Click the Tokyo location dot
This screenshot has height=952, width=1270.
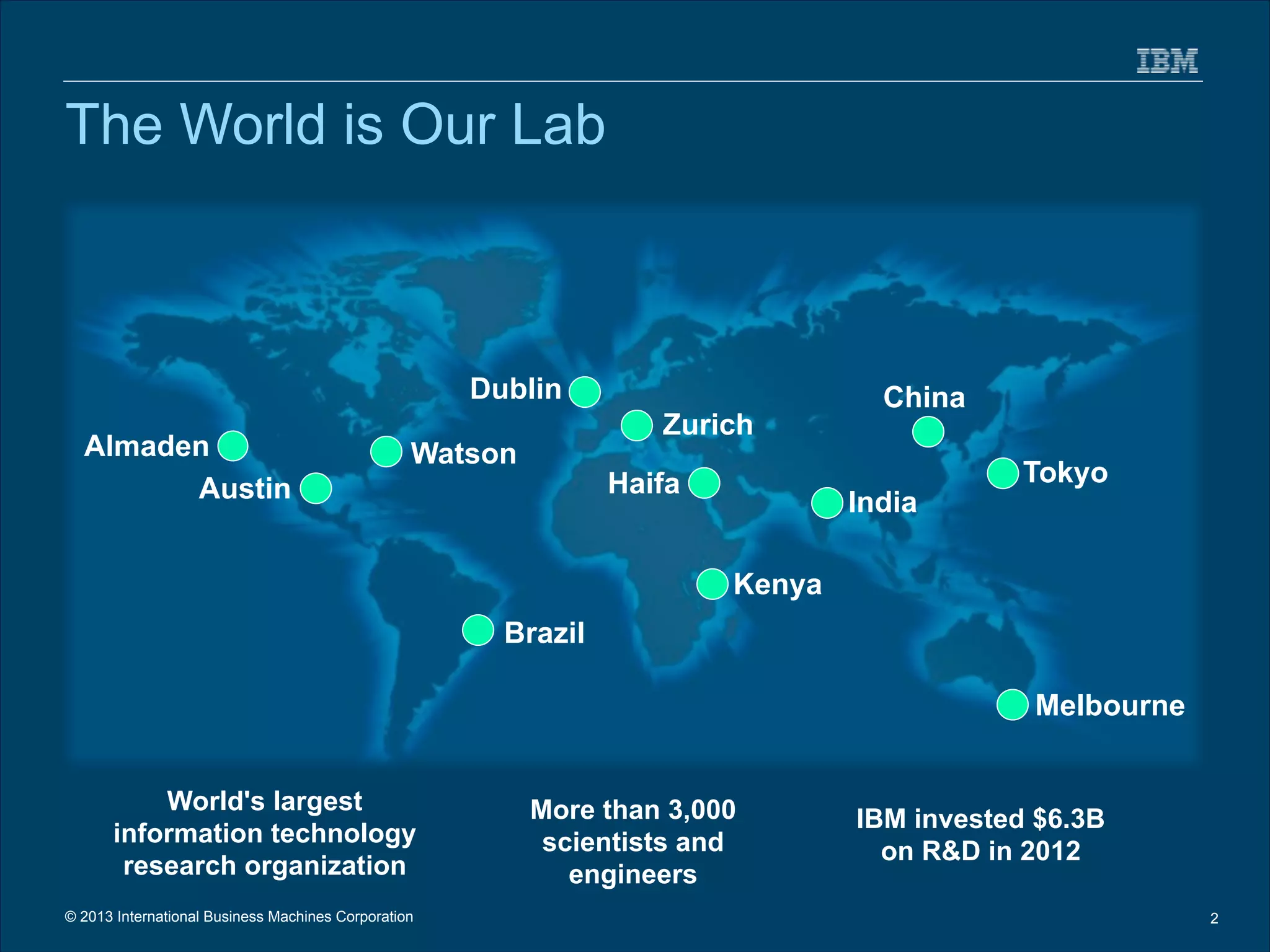click(1003, 474)
